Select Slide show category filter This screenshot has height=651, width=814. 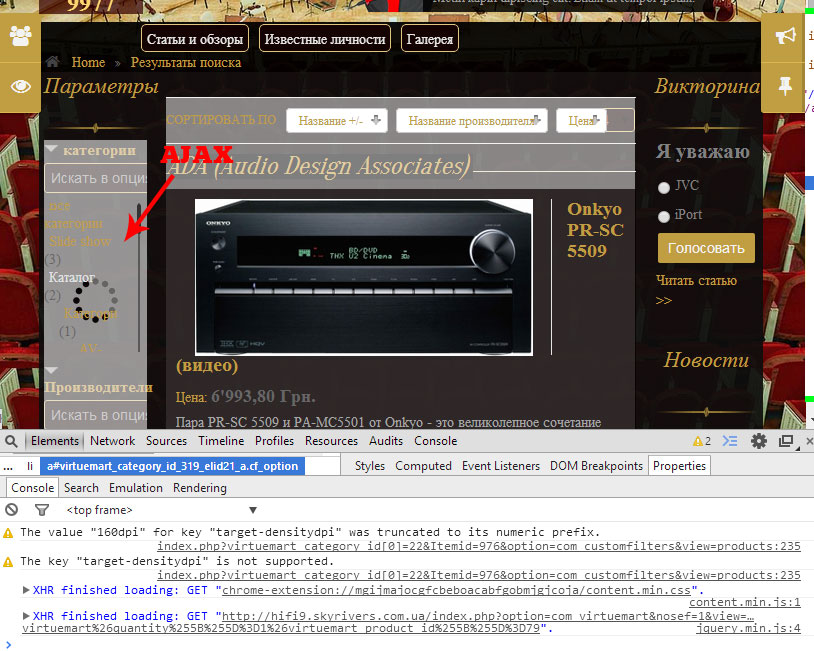(x=80, y=241)
